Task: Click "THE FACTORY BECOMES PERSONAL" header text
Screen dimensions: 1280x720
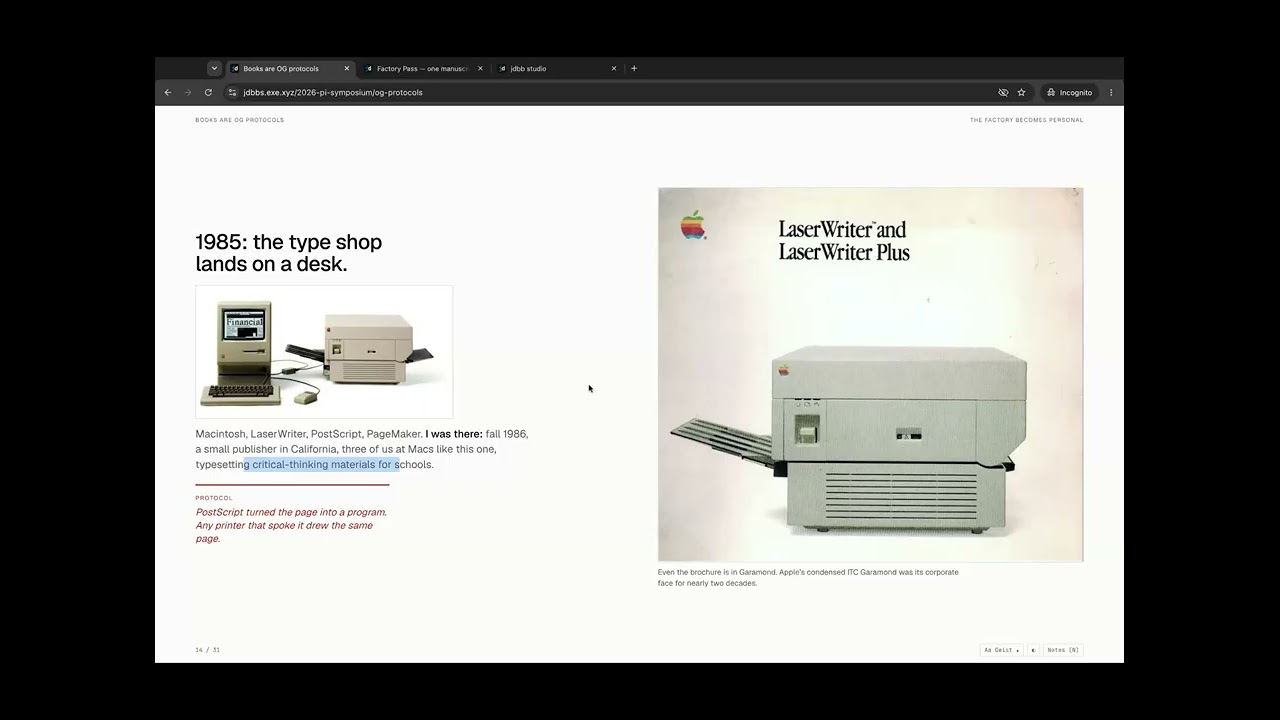Action: [1026, 120]
